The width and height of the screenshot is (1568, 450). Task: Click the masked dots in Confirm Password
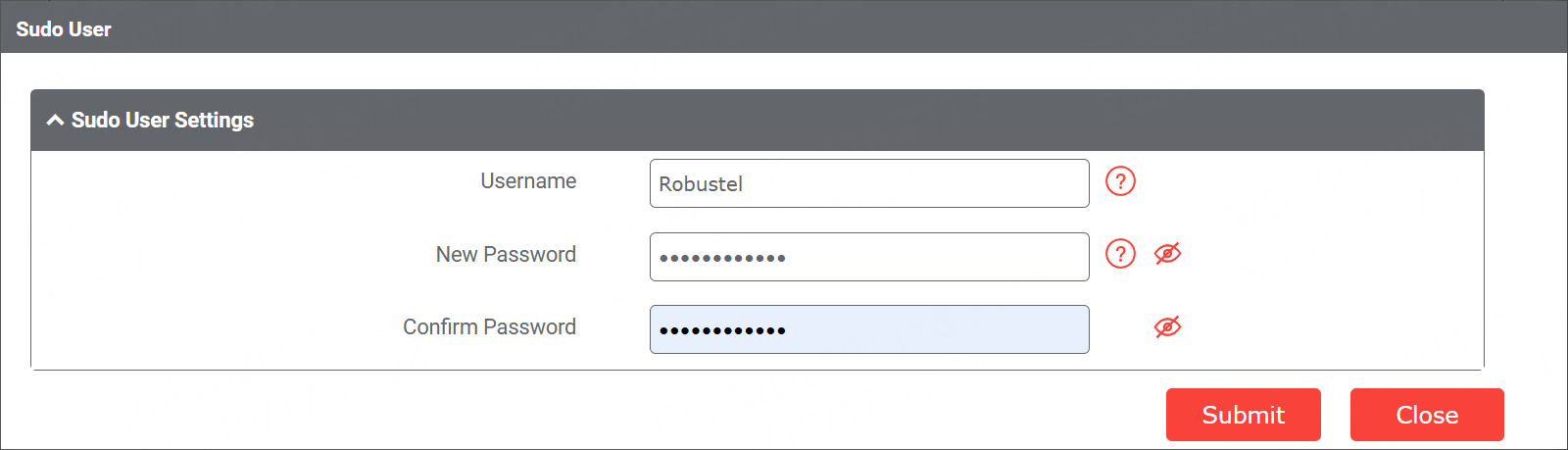click(x=722, y=331)
